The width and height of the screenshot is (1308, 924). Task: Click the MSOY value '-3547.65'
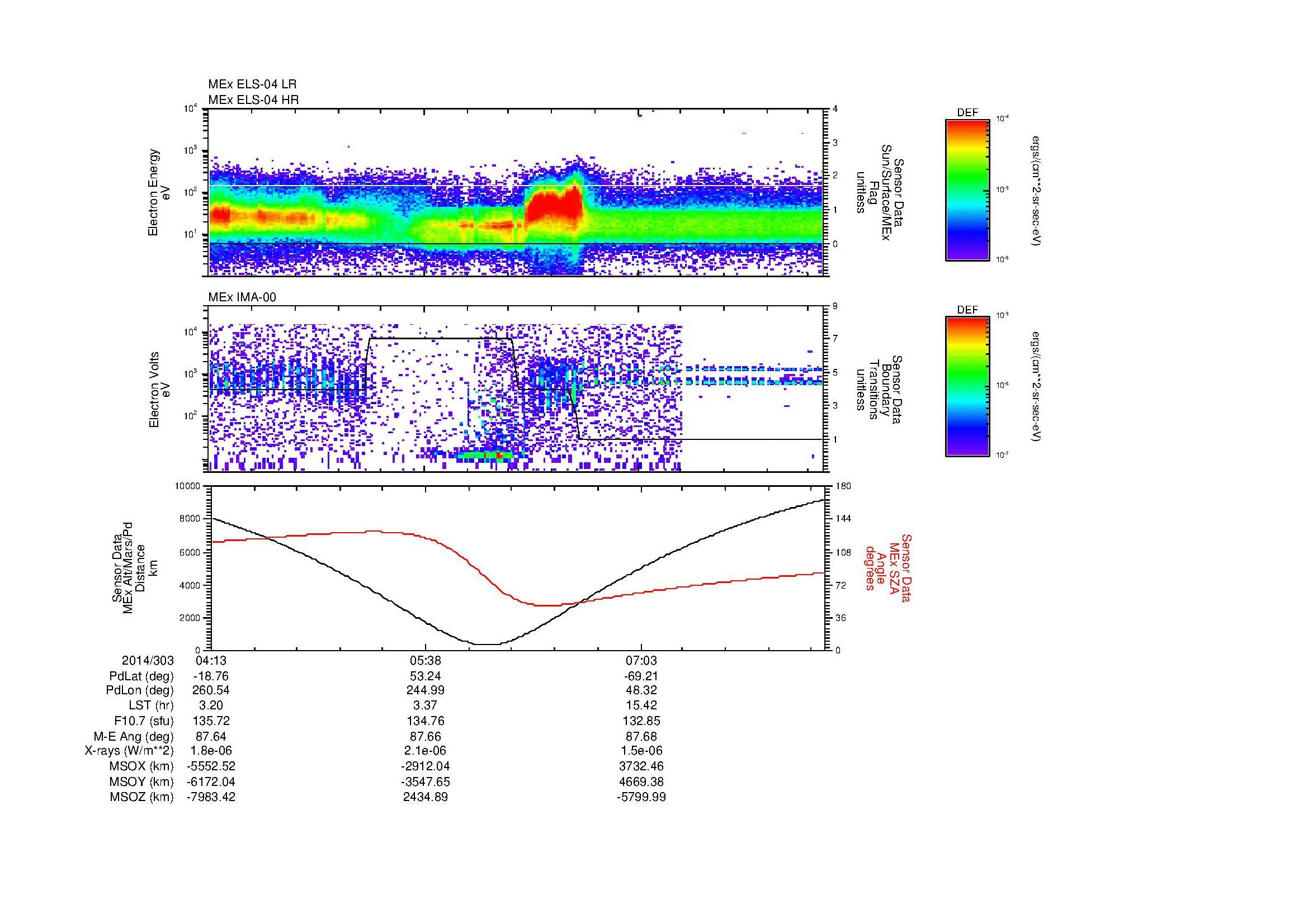point(426,781)
